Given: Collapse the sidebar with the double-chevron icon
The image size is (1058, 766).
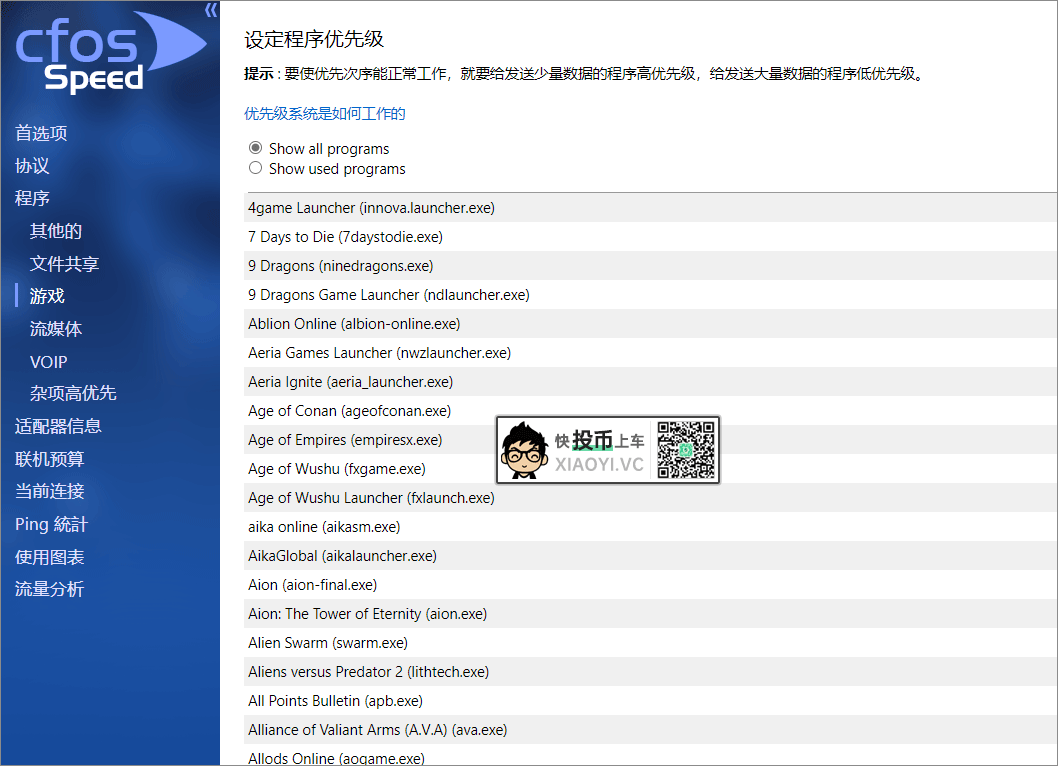Looking at the screenshot, I should point(211,10).
